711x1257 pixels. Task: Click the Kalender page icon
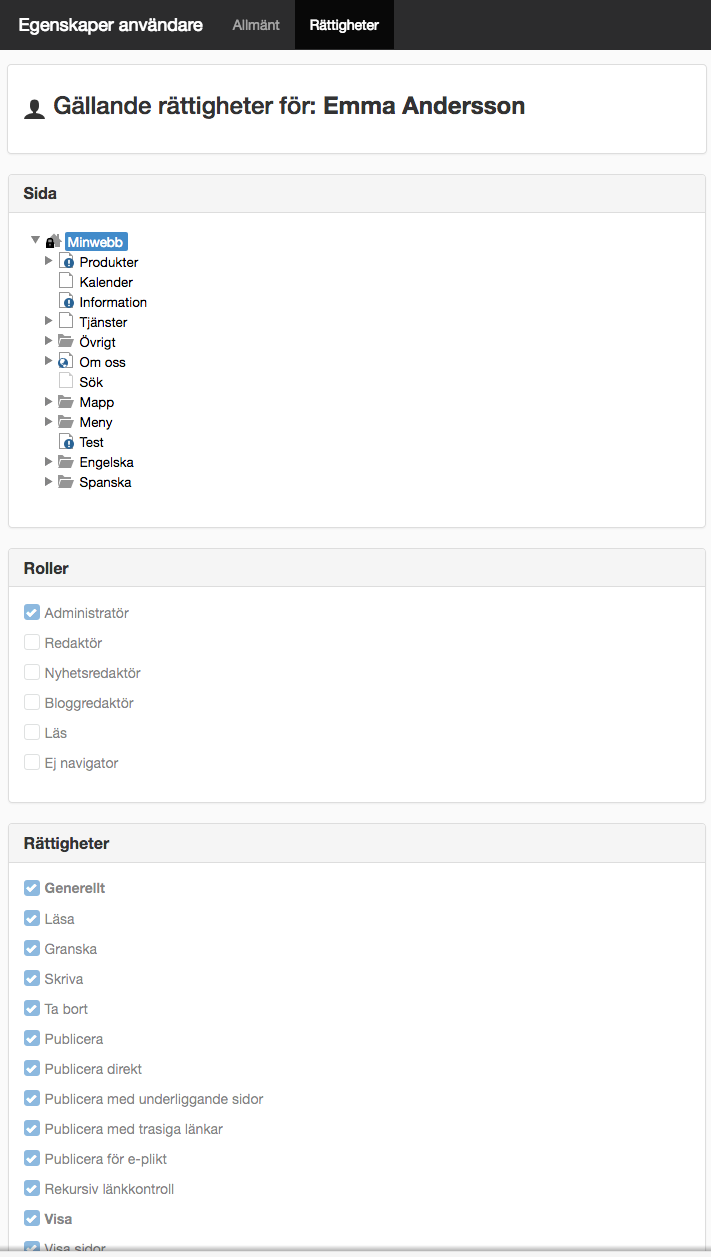click(66, 281)
